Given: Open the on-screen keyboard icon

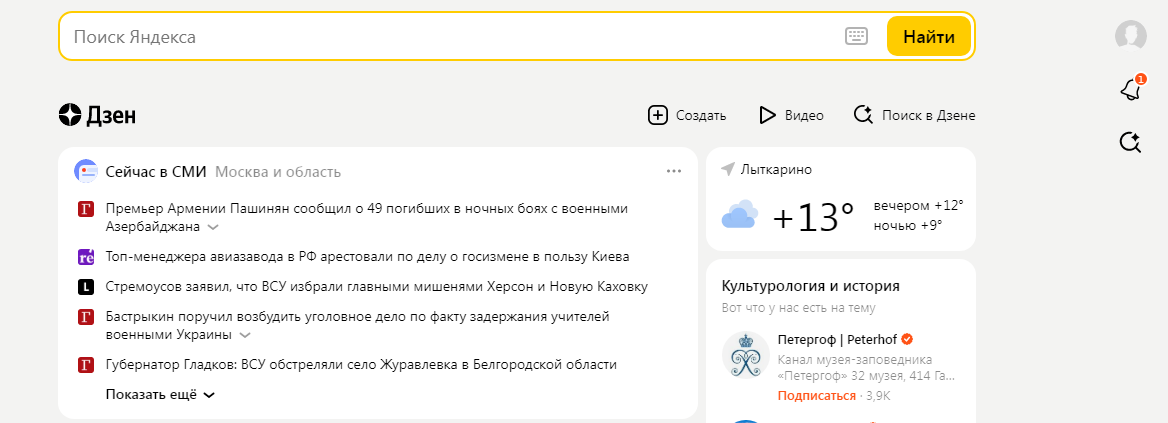Looking at the screenshot, I should pyautogui.click(x=857, y=36).
